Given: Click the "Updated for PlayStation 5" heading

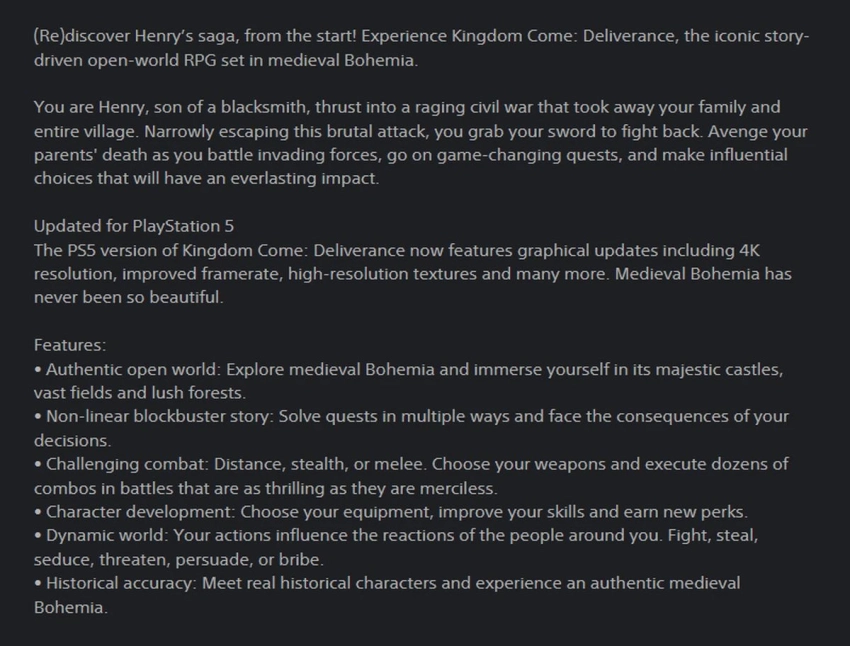Looking at the screenshot, I should 134,226.
